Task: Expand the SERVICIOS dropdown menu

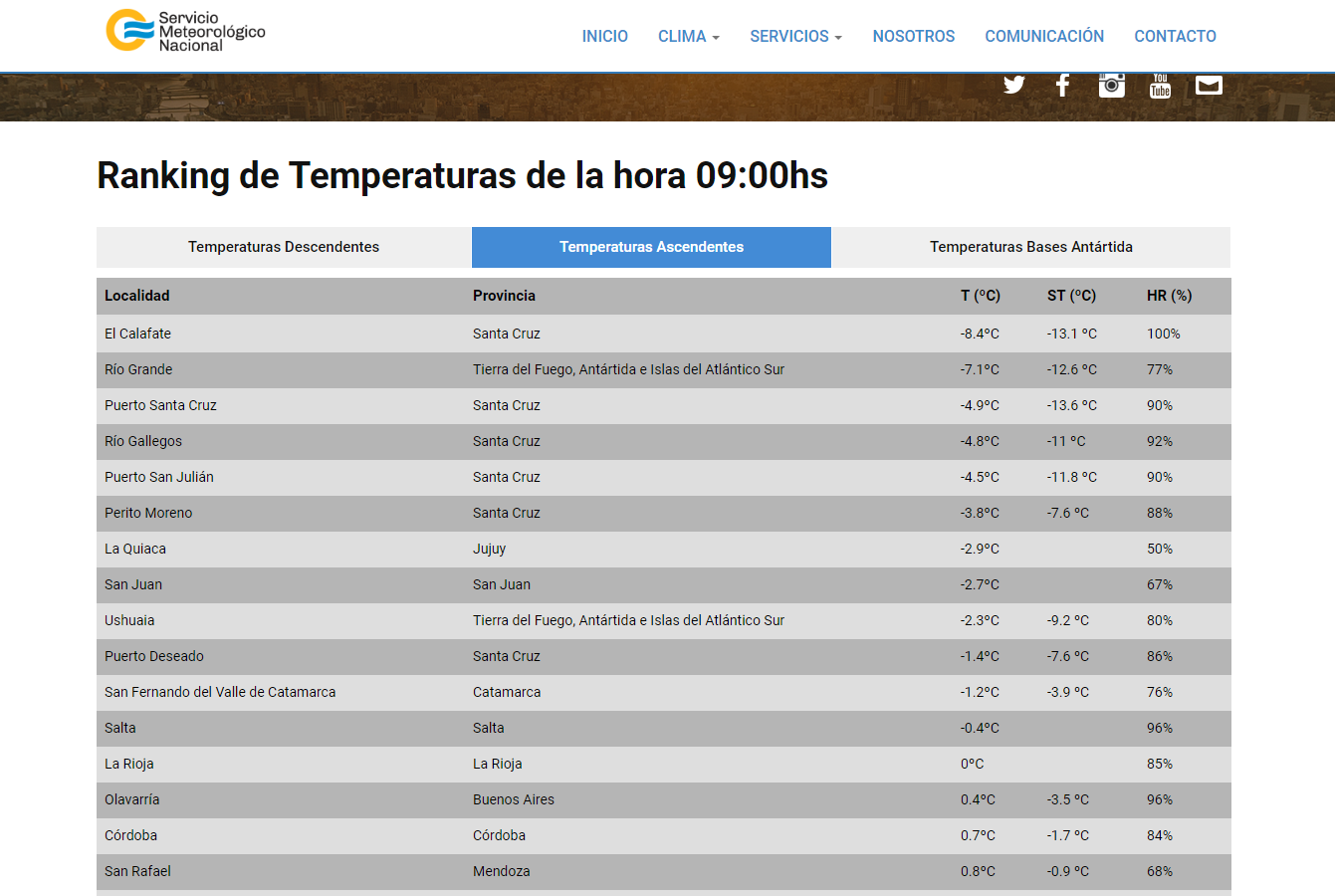Action: point(795,36)
